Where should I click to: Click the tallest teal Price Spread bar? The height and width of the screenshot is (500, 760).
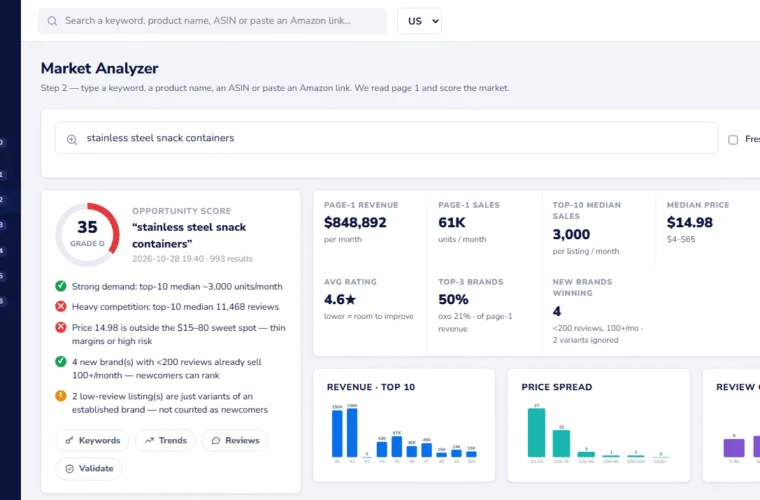(536, 433)
